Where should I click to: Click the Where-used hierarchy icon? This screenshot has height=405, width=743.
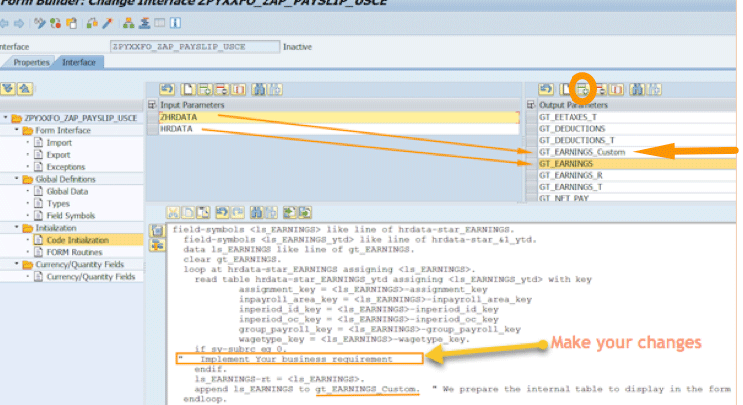point(128,23)
